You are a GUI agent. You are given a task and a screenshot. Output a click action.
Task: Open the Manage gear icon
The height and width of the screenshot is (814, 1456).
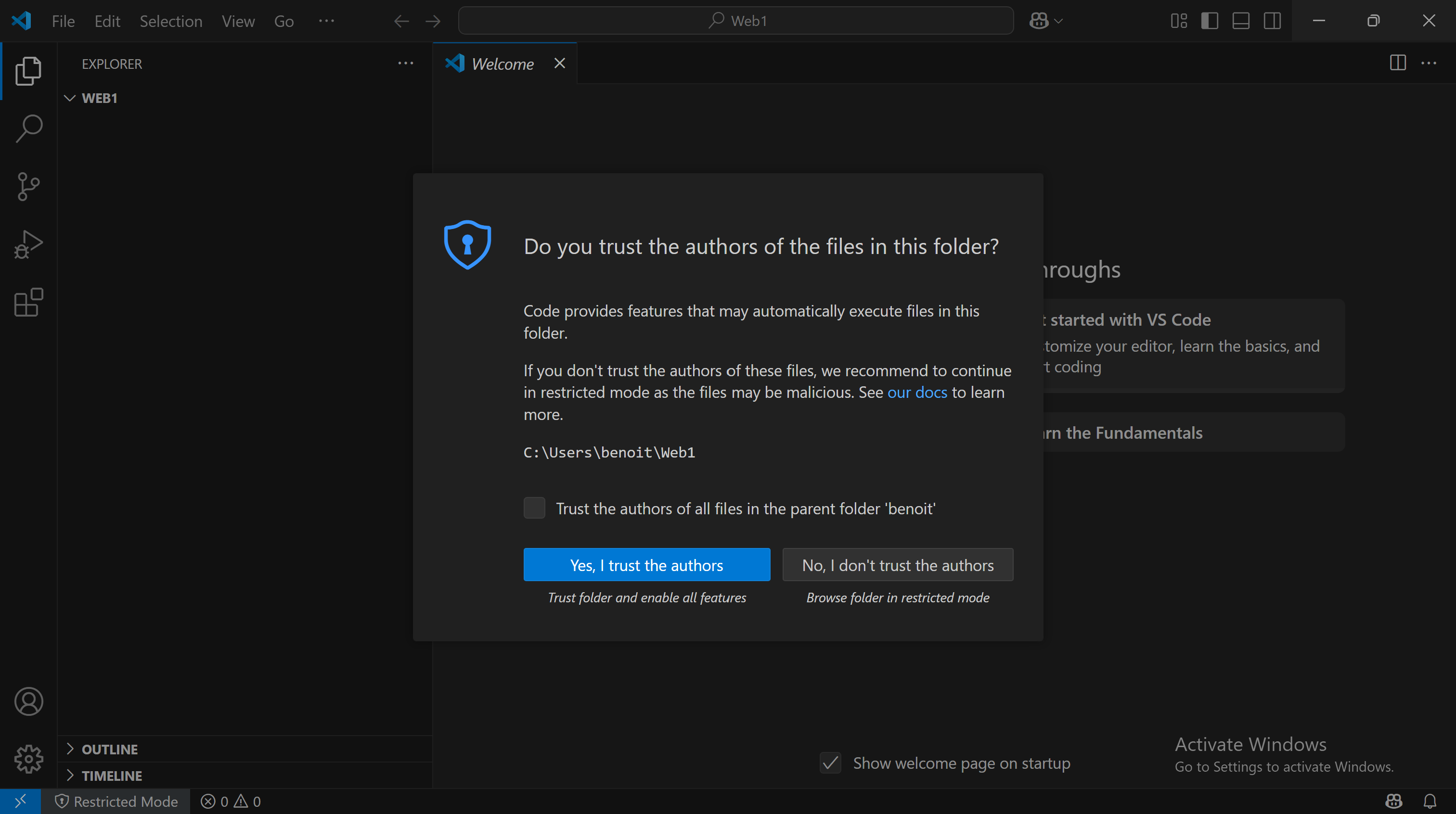click(x=28, y=759)
